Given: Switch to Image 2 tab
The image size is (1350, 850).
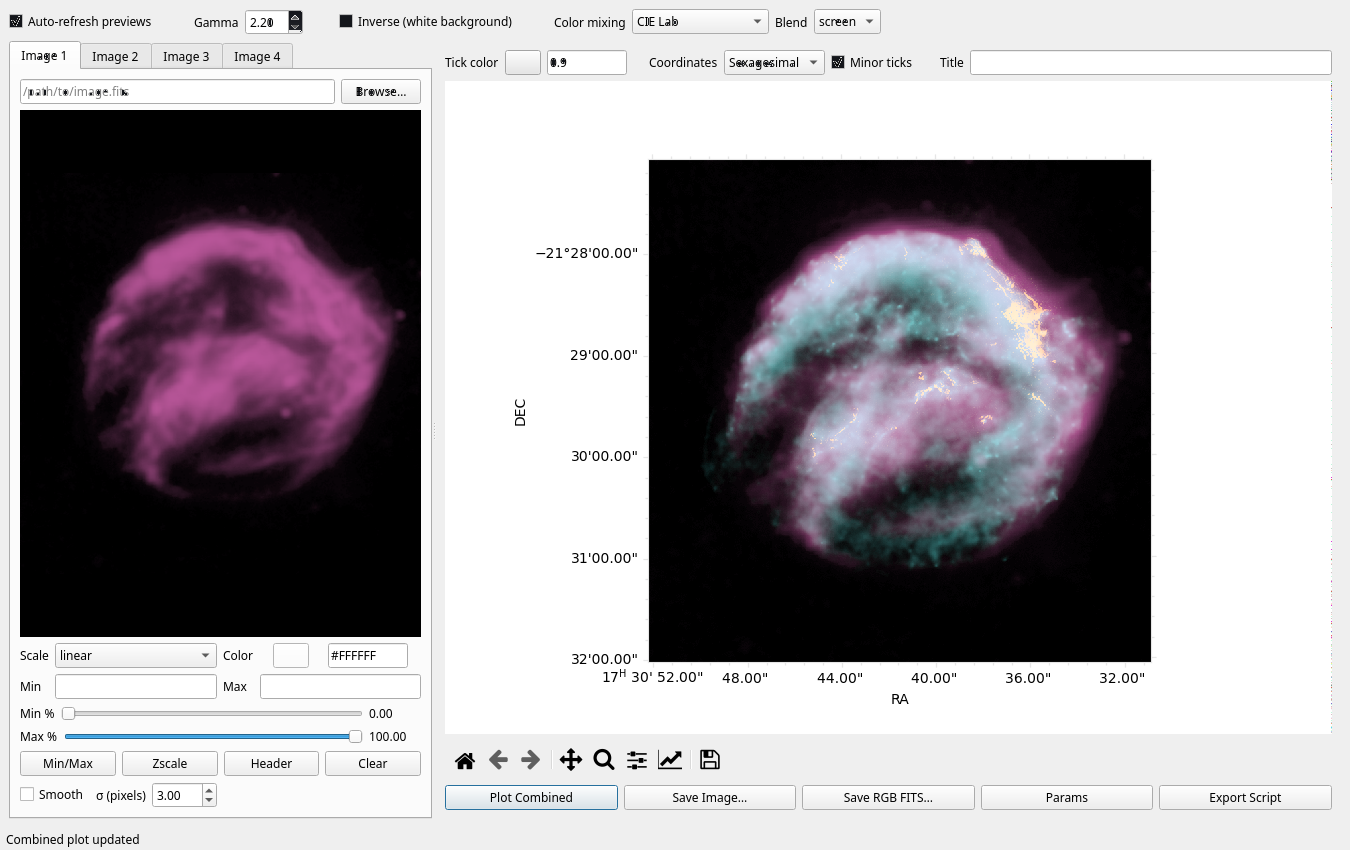Looking at the screenshot, I should 115,56.
